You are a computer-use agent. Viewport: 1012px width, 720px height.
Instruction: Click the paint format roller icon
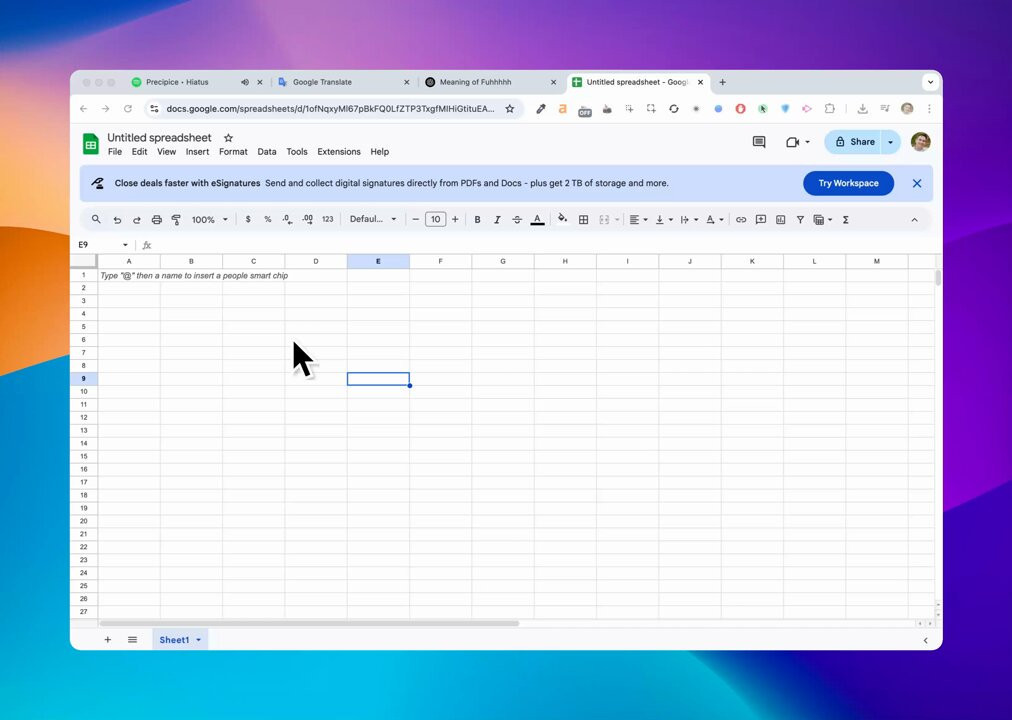tap(176, 219)
